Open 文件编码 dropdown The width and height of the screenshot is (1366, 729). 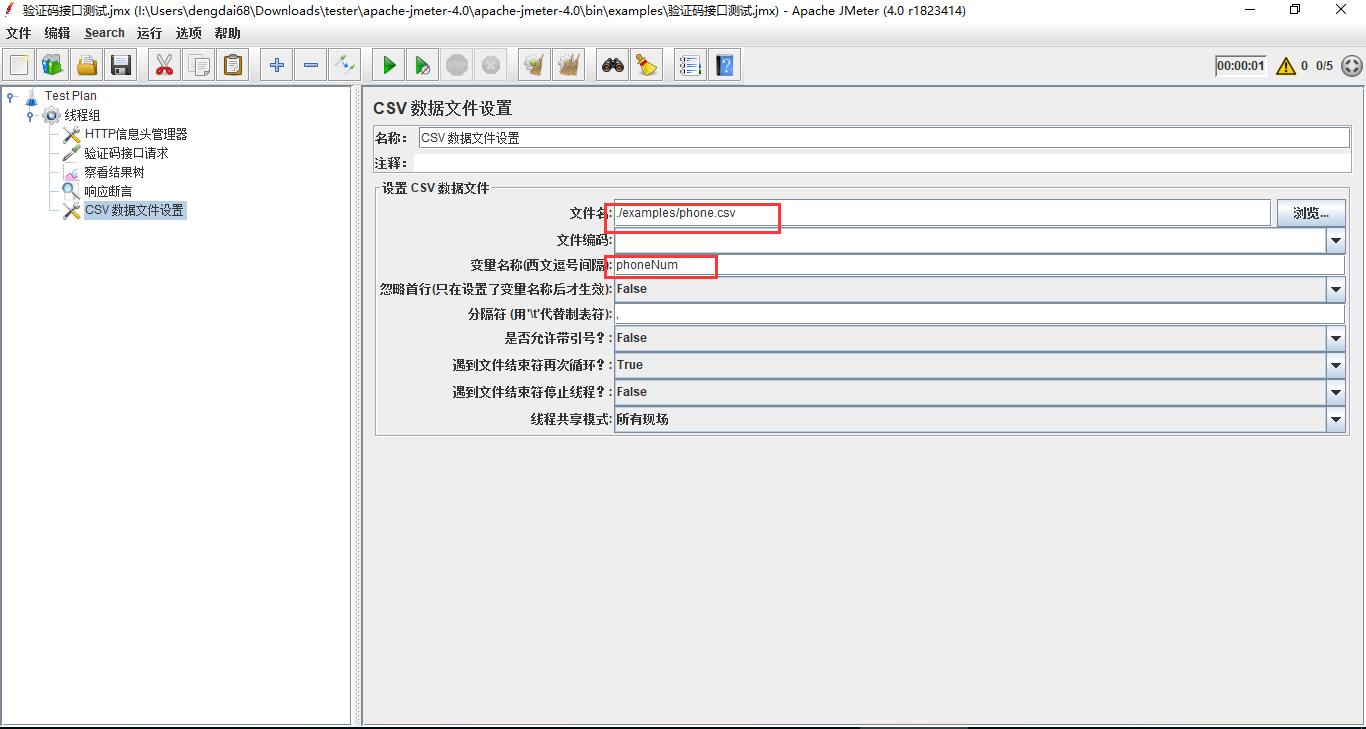pyautogui.click(x=1336, y=240)
